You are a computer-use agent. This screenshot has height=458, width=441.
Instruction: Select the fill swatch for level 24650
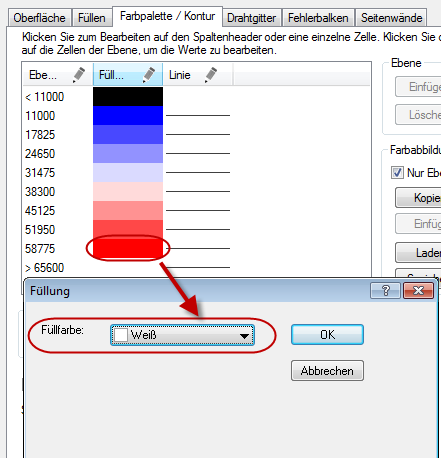pyautogui.click(x=128, y=154)
